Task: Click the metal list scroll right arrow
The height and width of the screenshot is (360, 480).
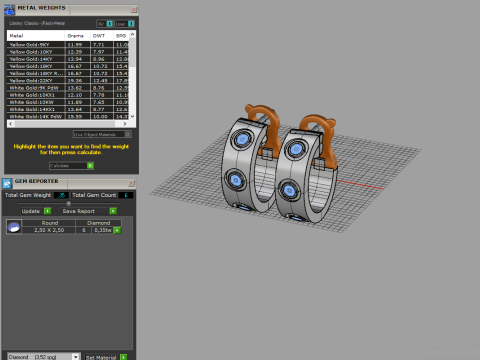Action: [125, 124]
